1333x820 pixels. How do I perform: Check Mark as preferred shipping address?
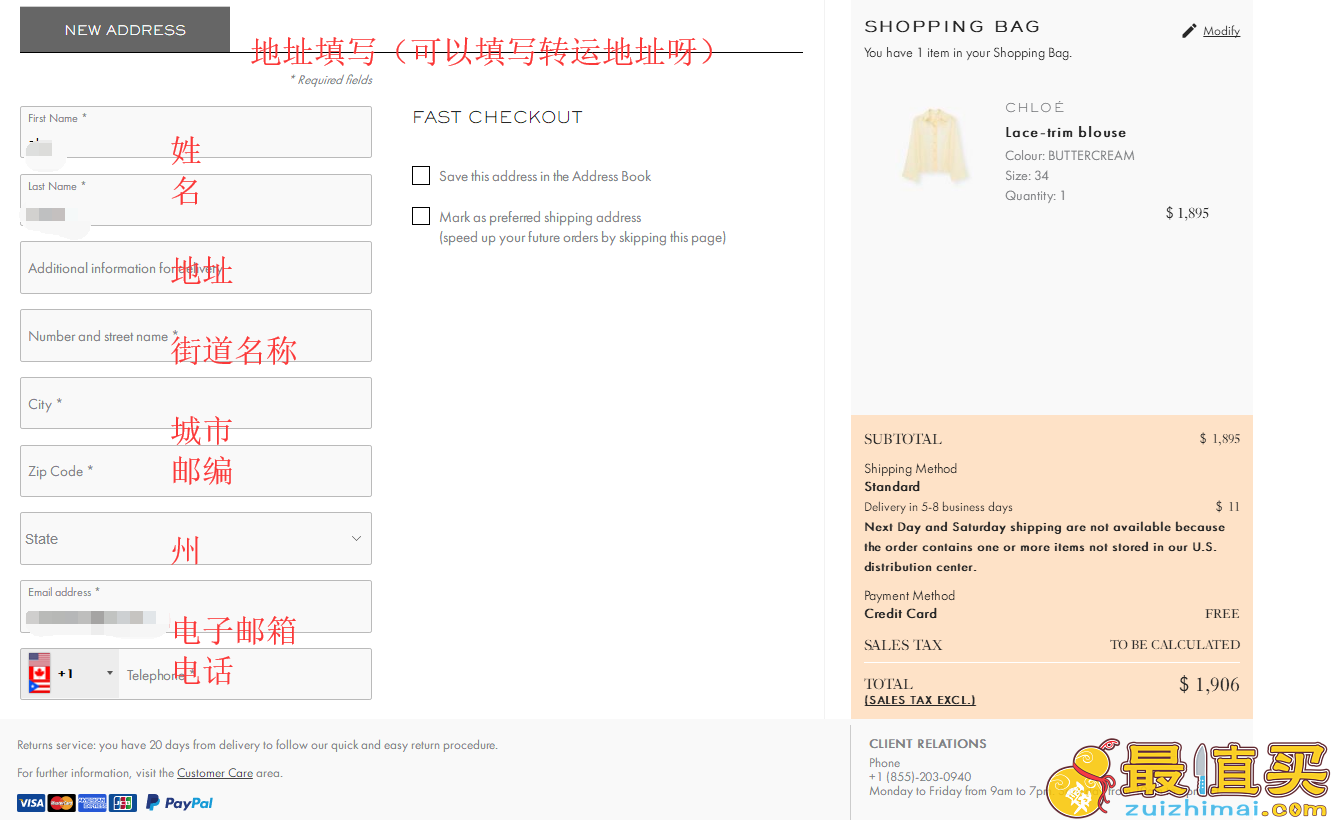[x=421, y=216]
